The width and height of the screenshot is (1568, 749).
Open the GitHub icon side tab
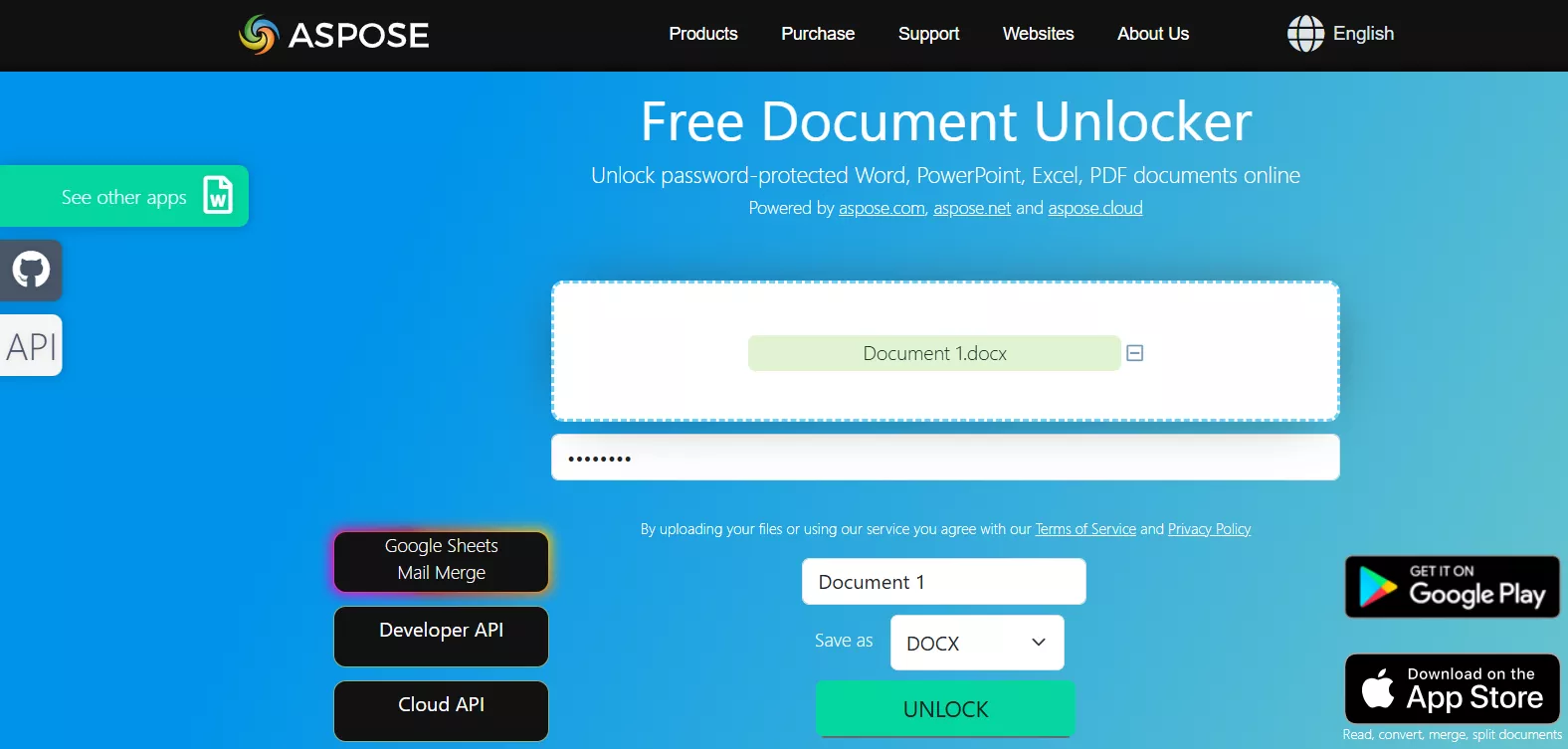[31, 270]
